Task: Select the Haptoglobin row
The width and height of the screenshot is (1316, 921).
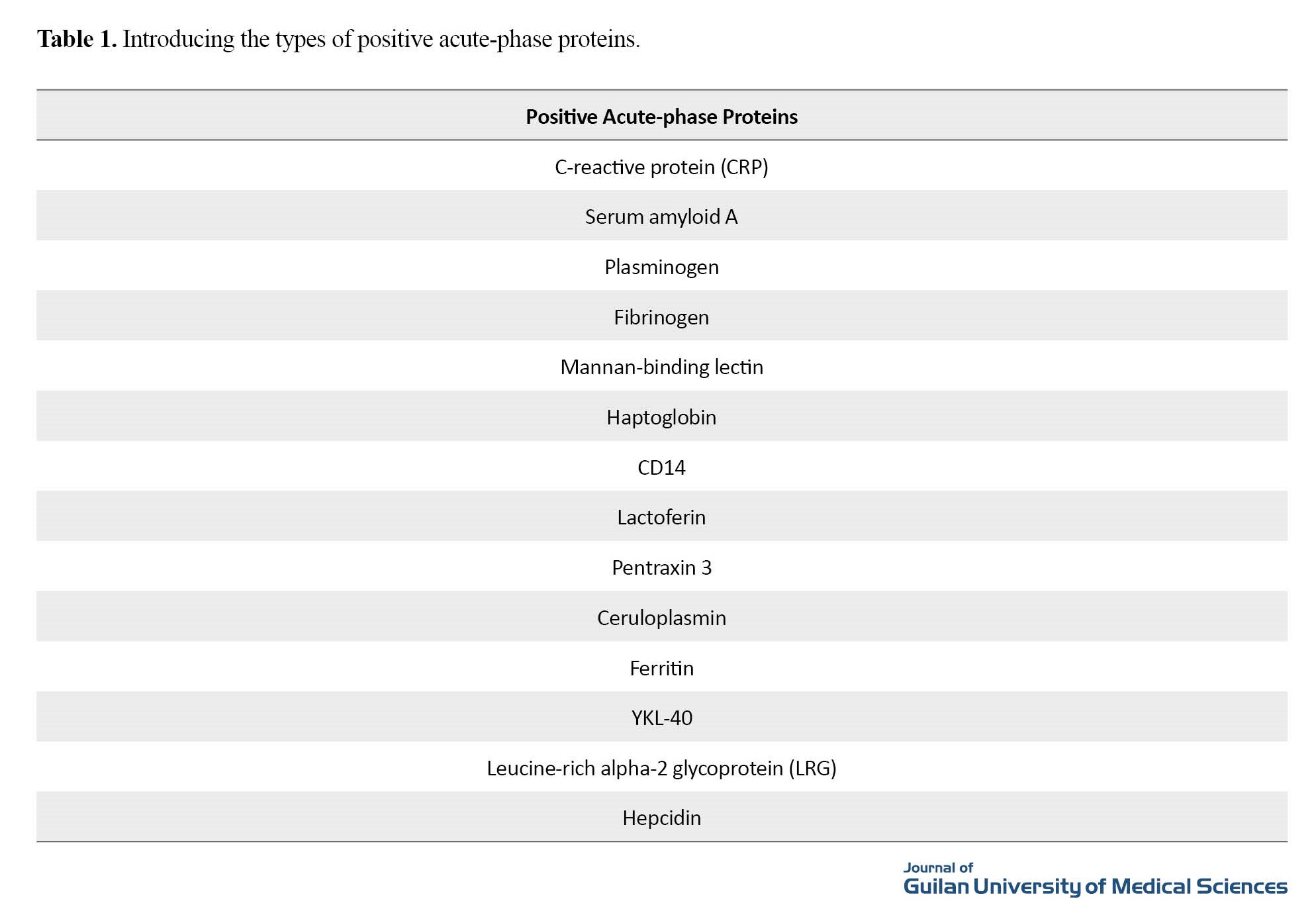Action: click(661, 417)
